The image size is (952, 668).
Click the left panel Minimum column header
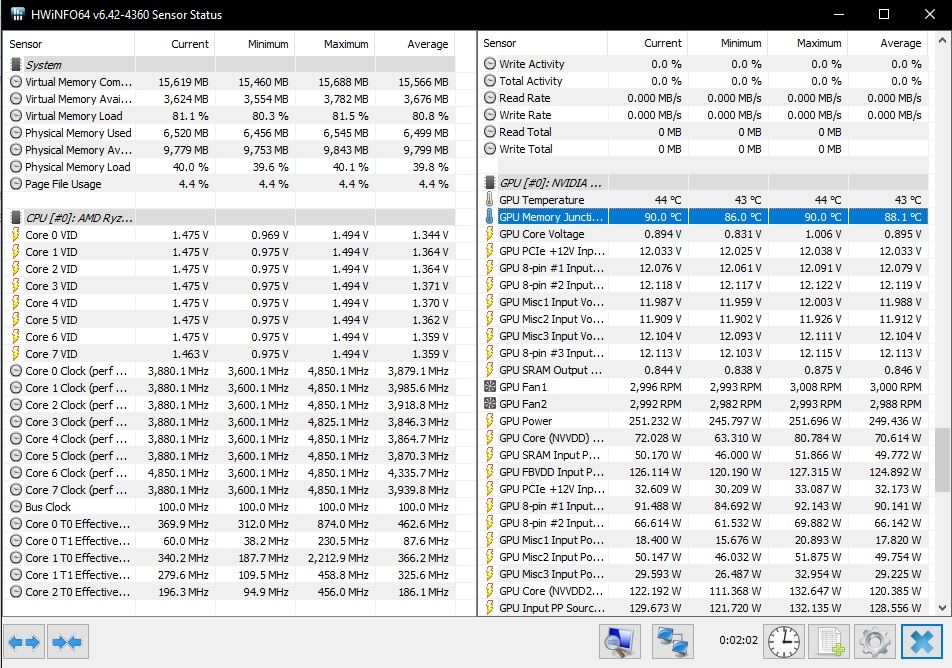click(255, 44)
